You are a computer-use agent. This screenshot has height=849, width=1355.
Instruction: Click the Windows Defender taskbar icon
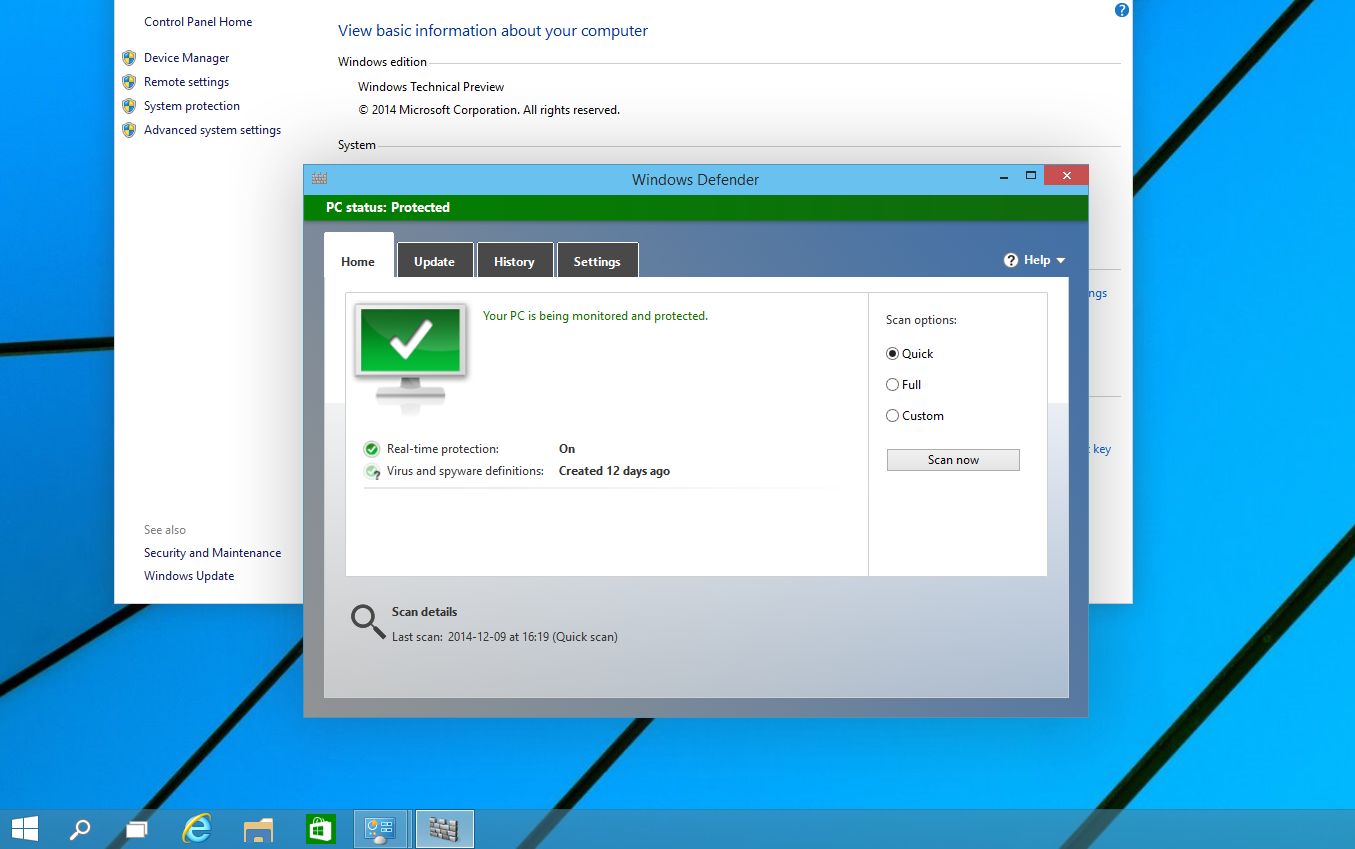443,828
